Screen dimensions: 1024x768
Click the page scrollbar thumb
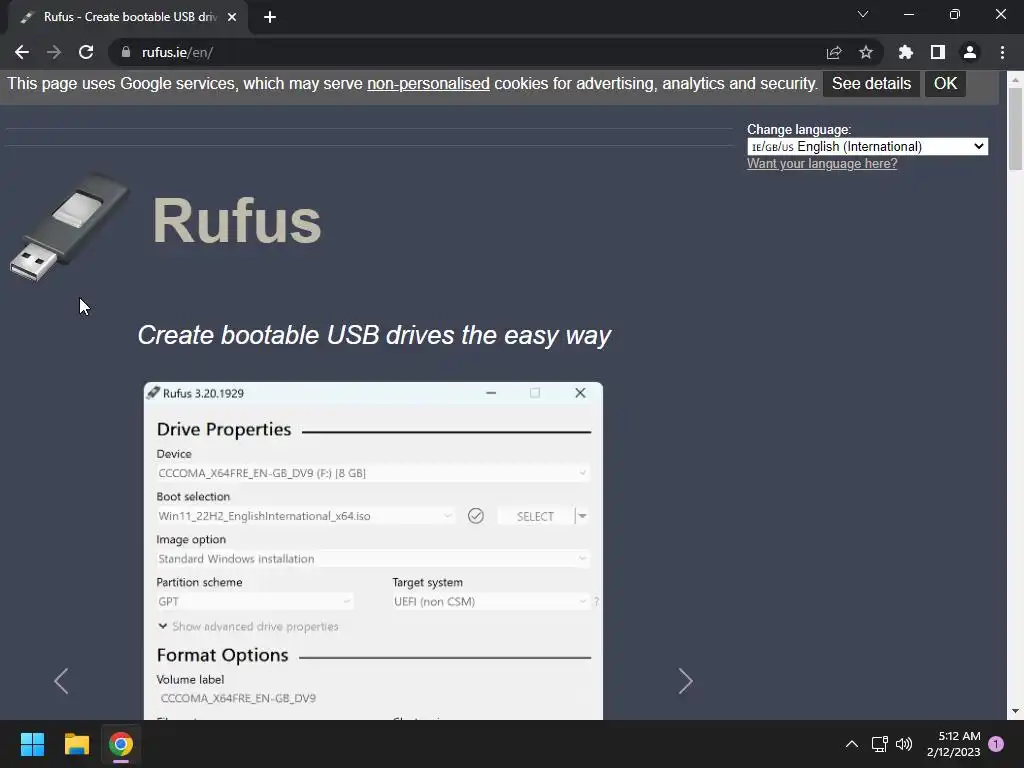click(1015, 129)
